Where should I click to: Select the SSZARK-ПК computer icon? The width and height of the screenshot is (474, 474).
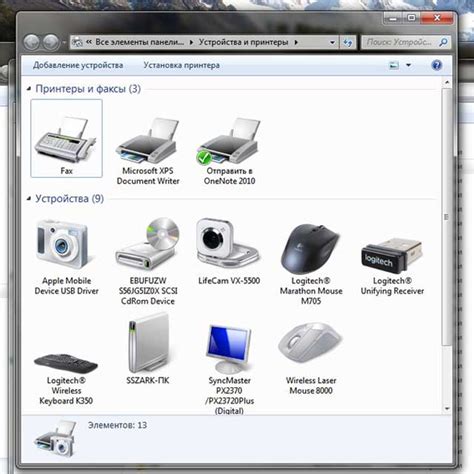[148, 348]
